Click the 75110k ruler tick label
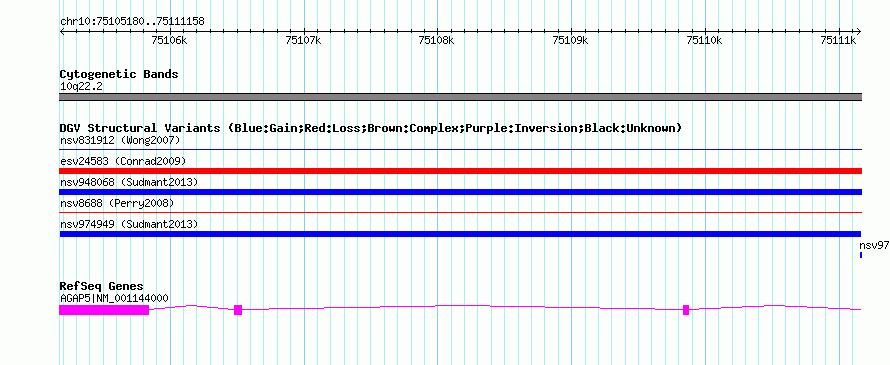Image resolution: width=890 pixels, height=365 pixels. click(704, 40)
